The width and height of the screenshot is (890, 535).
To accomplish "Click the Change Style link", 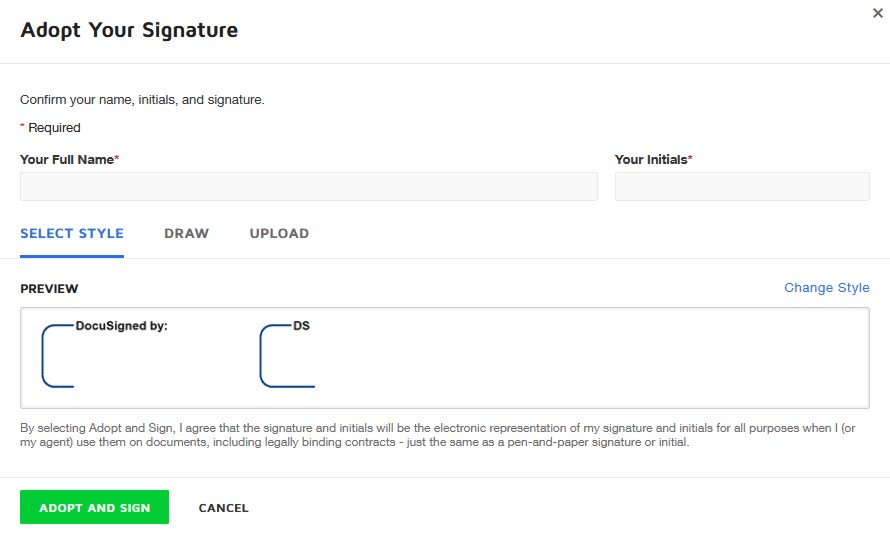I will coord(826,288).
